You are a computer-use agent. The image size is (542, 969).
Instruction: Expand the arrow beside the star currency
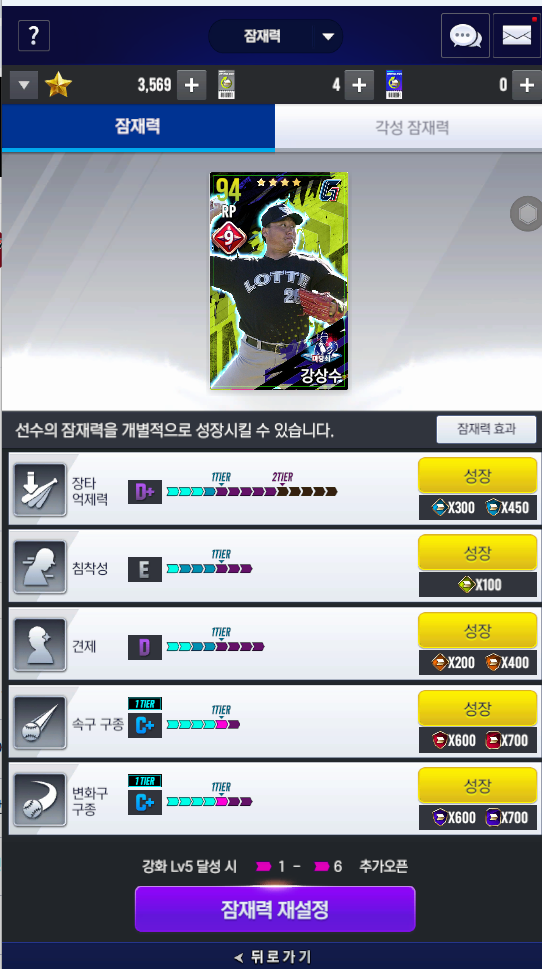tap(24, 85)
